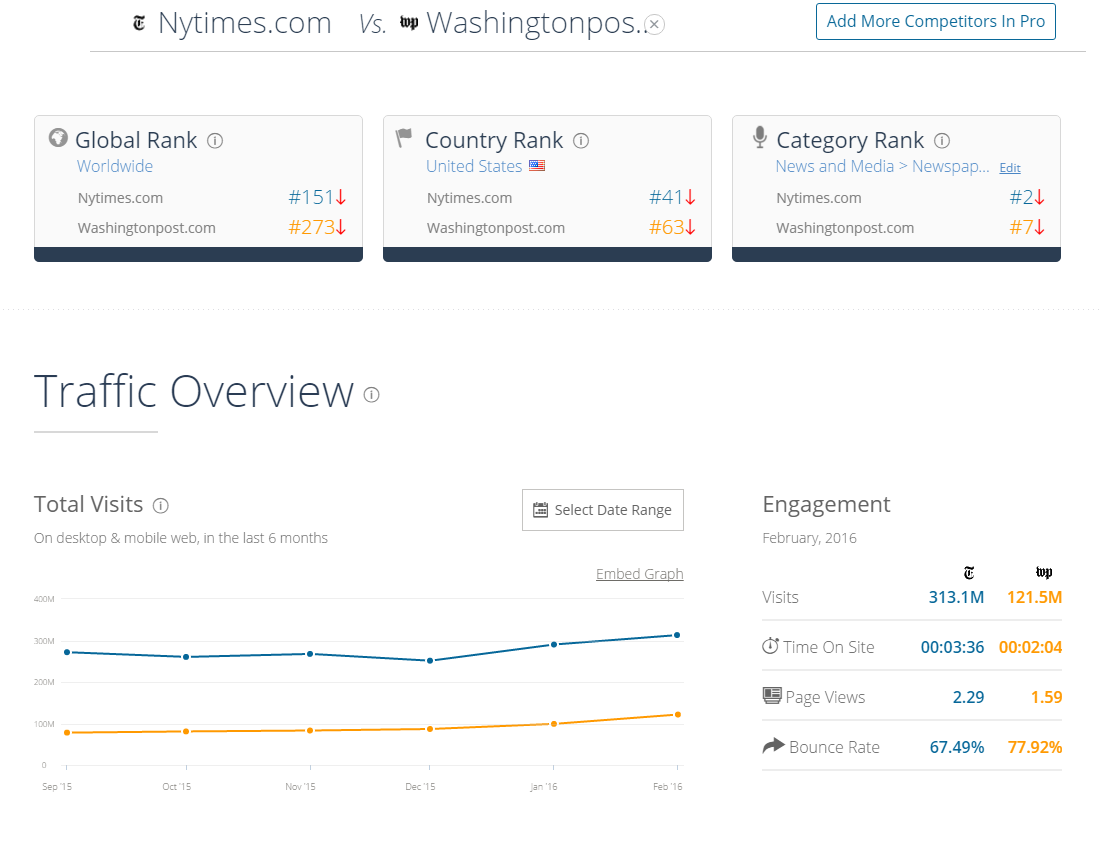This screenshot has width=1099, height=844.
Task: Click the Page Views newspaper icon
Action: 772,695
